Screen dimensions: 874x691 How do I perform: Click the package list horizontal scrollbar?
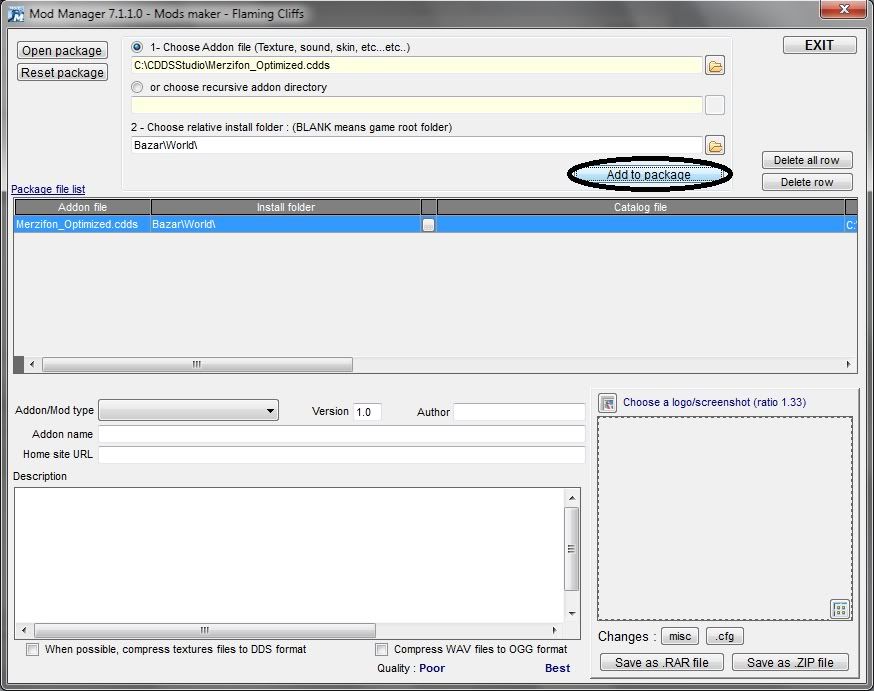click(197, 365)
